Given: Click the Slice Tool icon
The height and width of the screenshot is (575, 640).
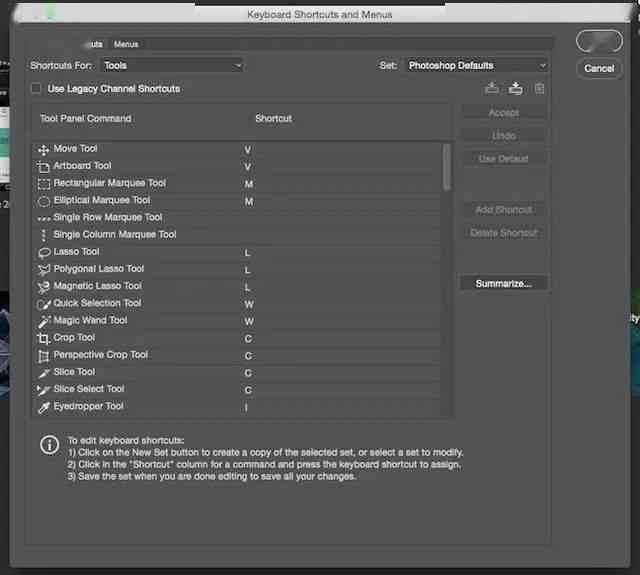Looking at the screenshot, I should pos(44,373).
